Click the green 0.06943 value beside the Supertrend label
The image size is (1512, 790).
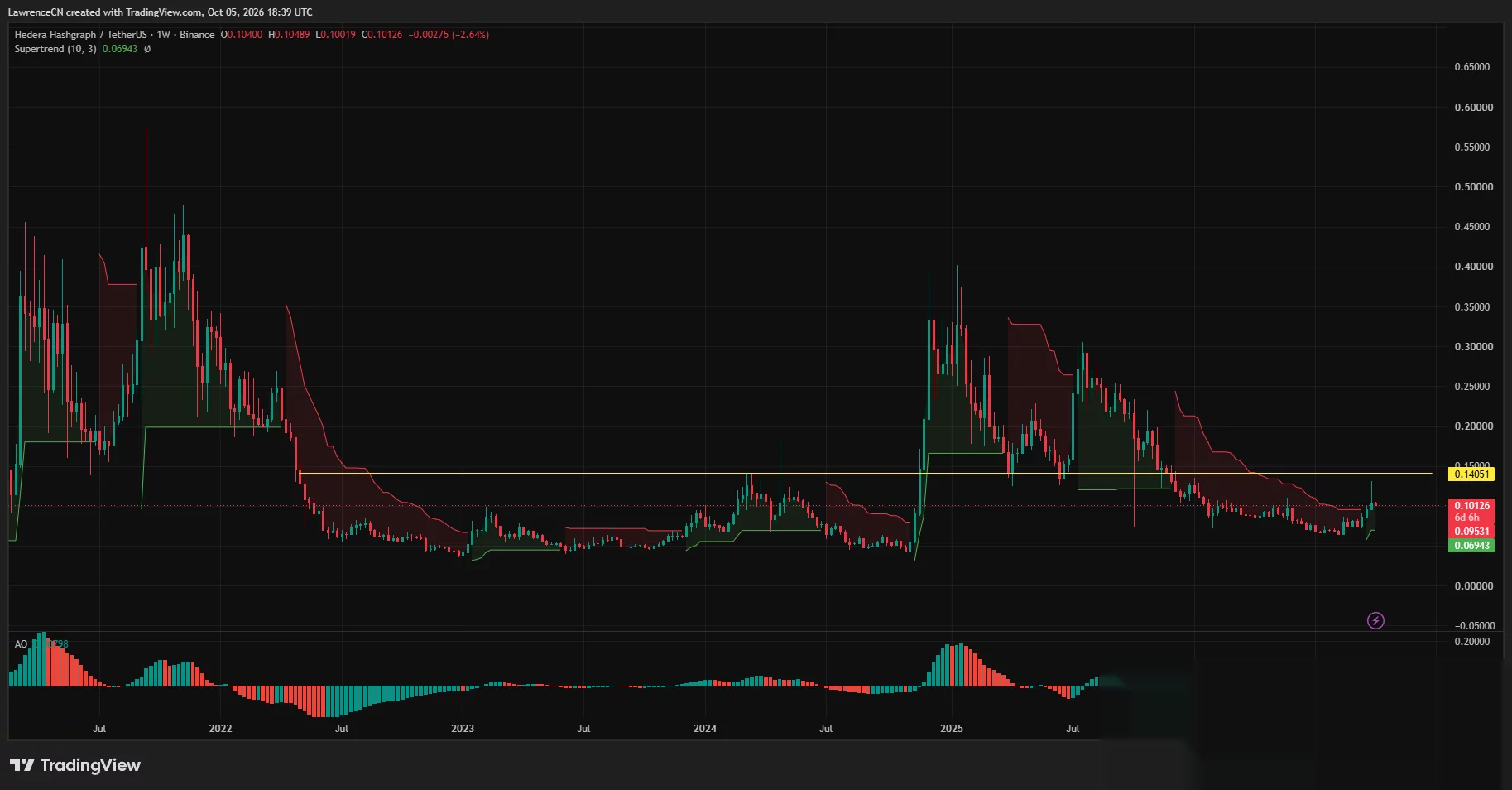(120, 49)
